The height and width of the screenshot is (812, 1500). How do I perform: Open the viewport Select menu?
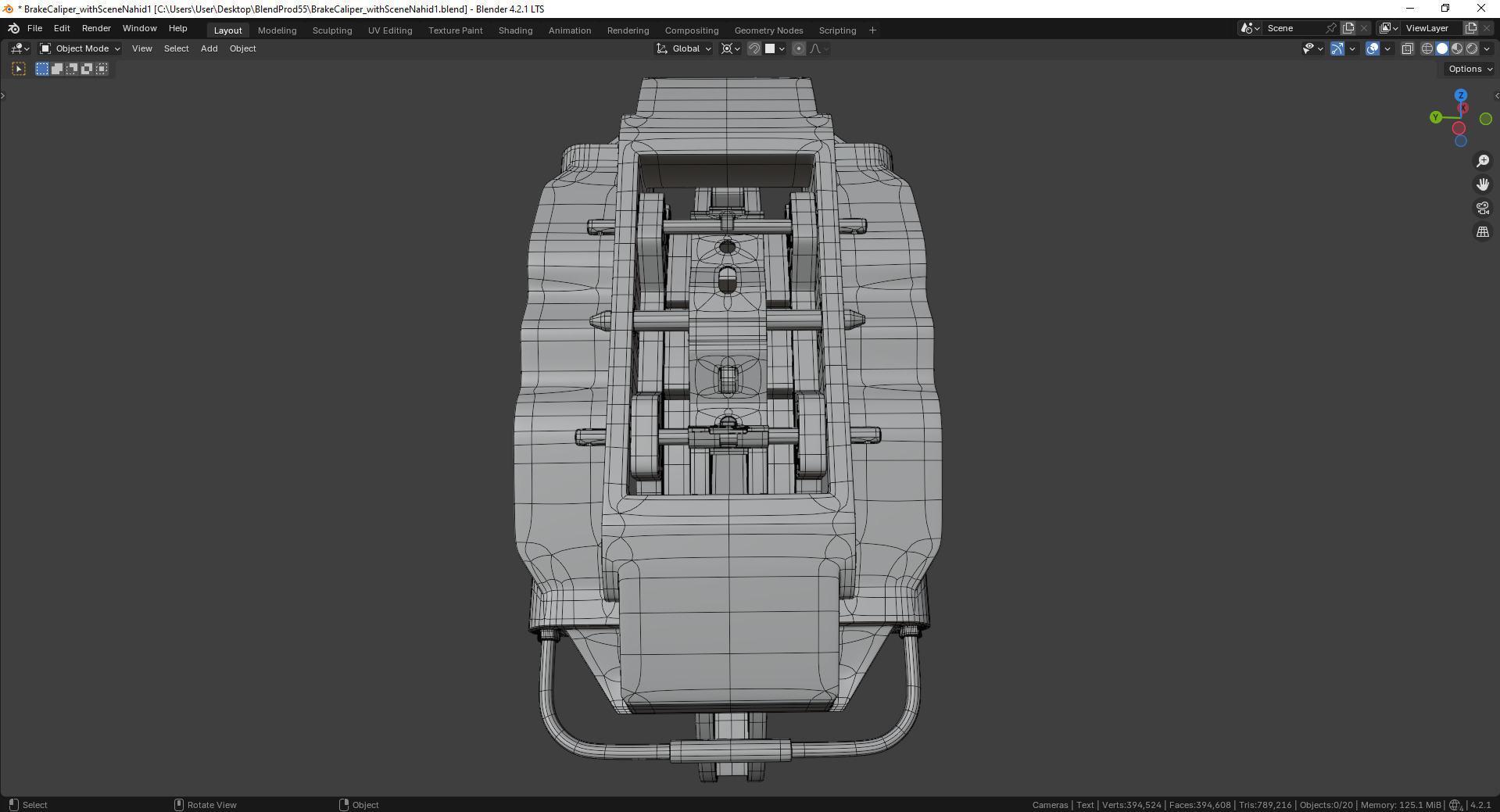[x=177, y=48]
